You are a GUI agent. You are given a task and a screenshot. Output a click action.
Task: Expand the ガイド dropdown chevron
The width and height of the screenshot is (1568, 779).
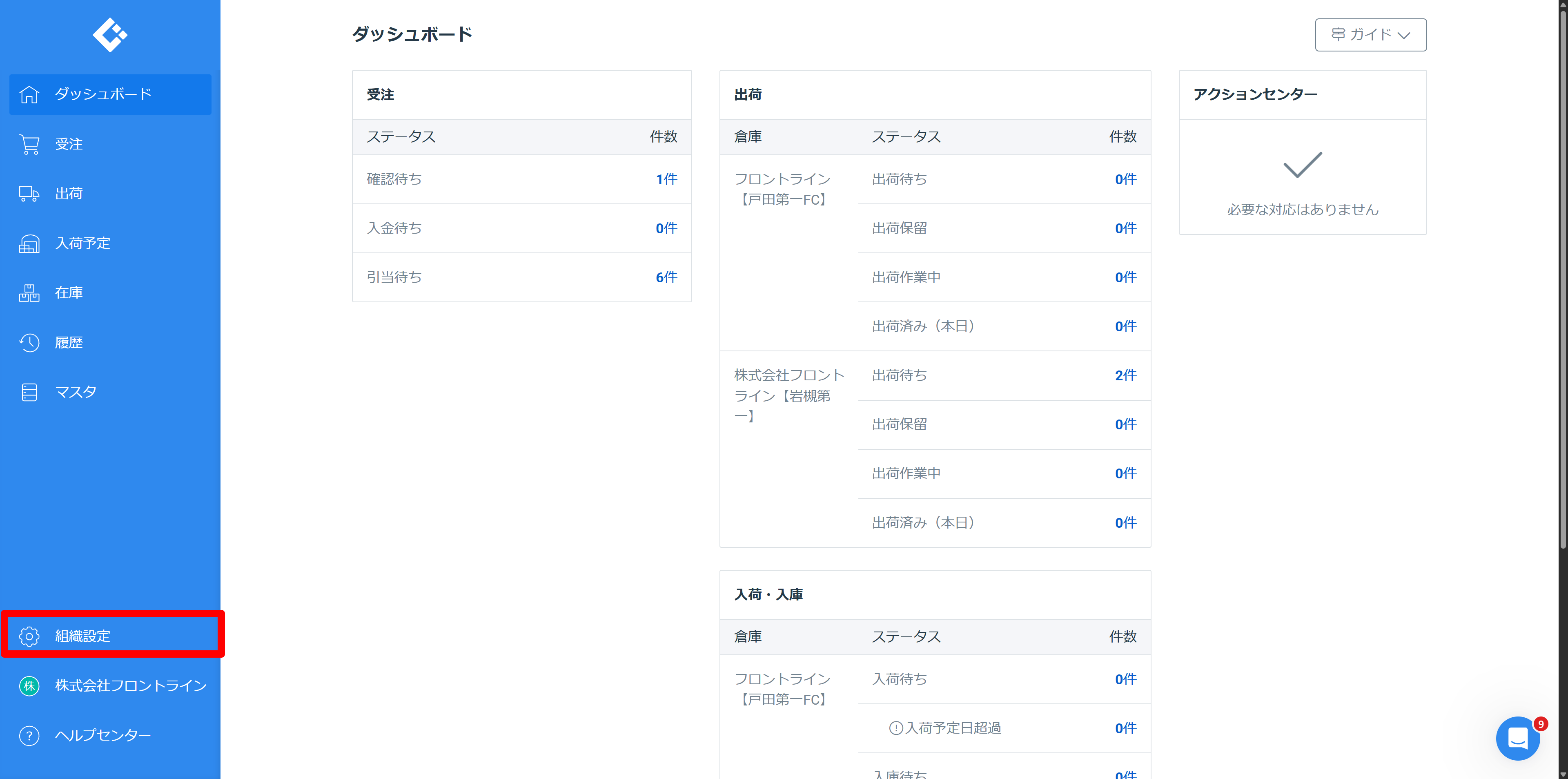coord(1404,35)
